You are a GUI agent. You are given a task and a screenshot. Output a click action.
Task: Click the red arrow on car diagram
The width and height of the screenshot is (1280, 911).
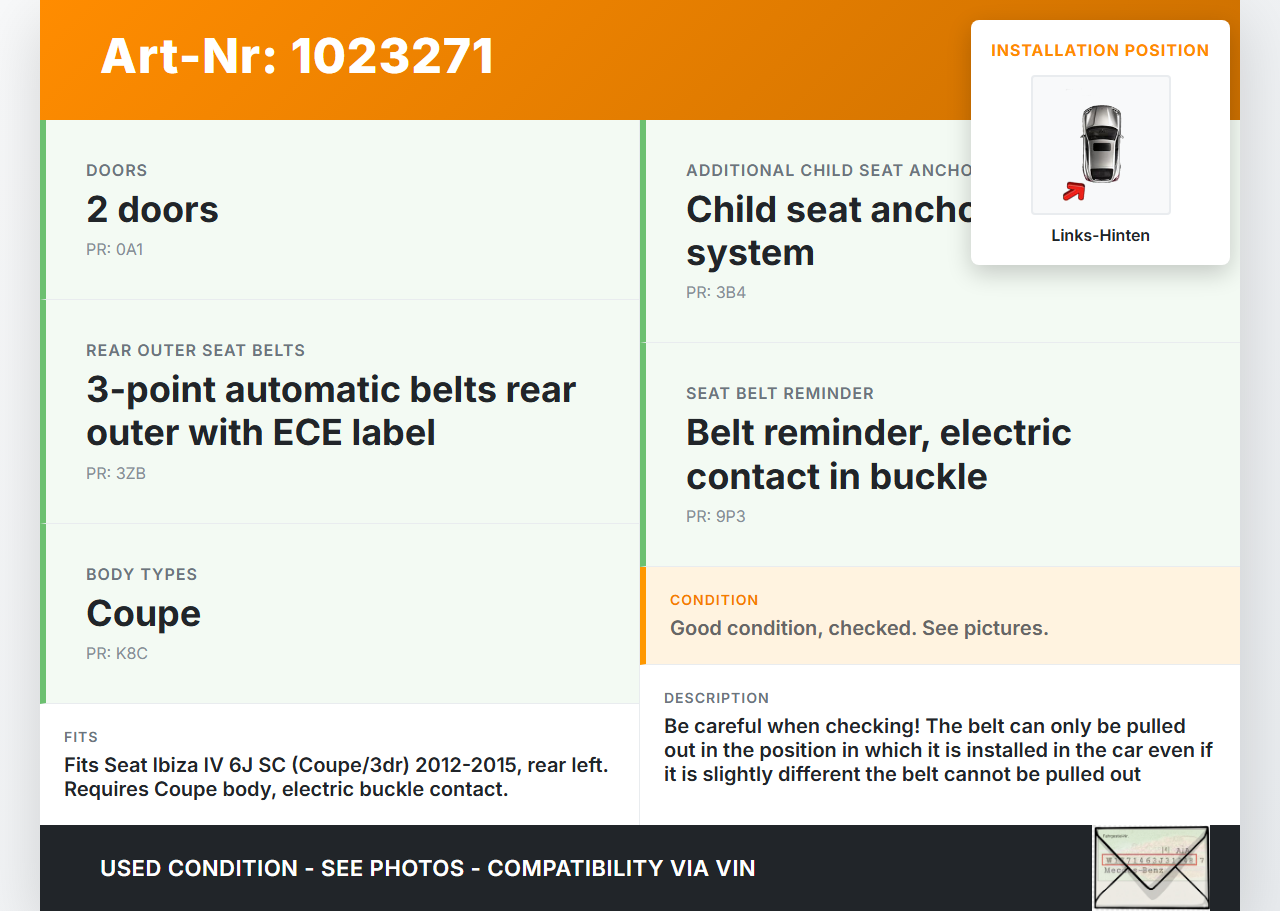click(1074, 190)
